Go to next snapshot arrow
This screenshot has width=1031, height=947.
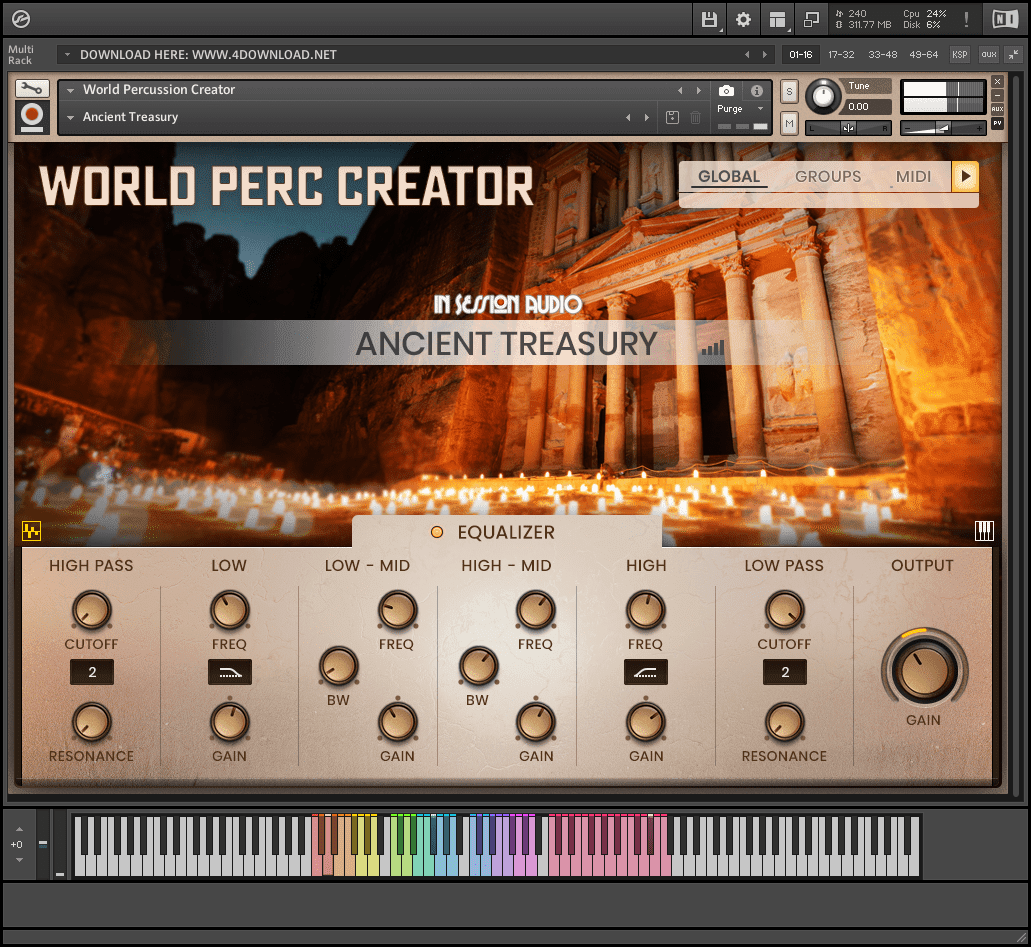click(x=647, y=118)
